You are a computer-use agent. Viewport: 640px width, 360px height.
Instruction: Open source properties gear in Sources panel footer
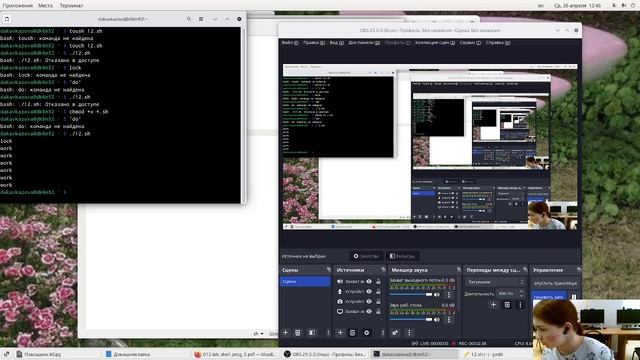[x=367, y=333]
